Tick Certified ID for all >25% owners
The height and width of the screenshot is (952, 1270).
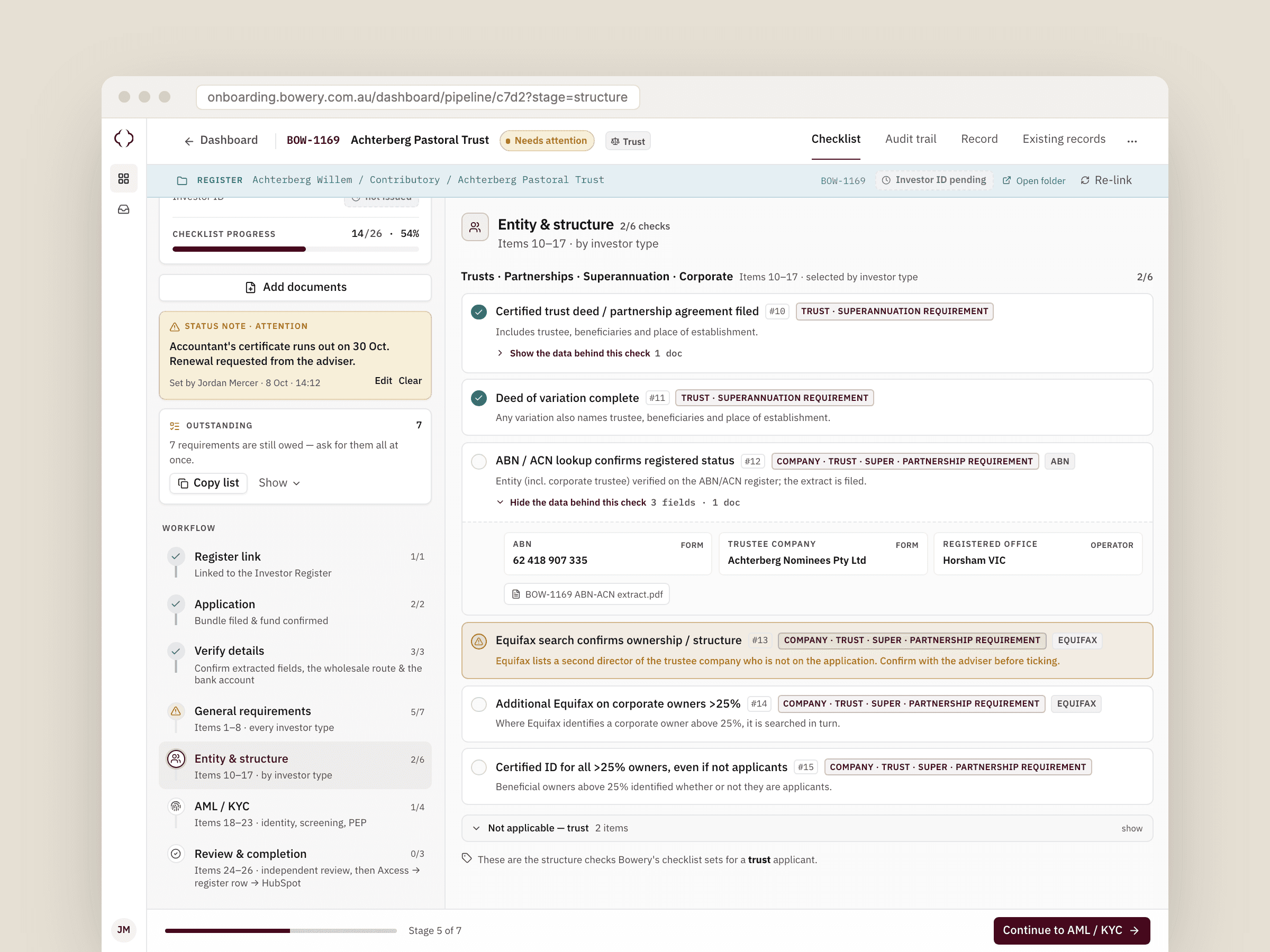479,767
